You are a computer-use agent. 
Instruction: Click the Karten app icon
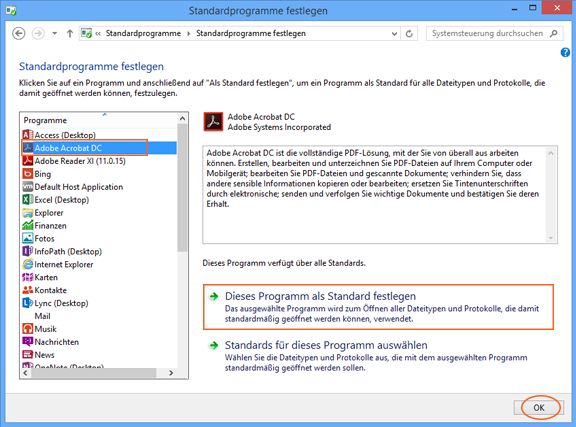click(x=28, y=277)
